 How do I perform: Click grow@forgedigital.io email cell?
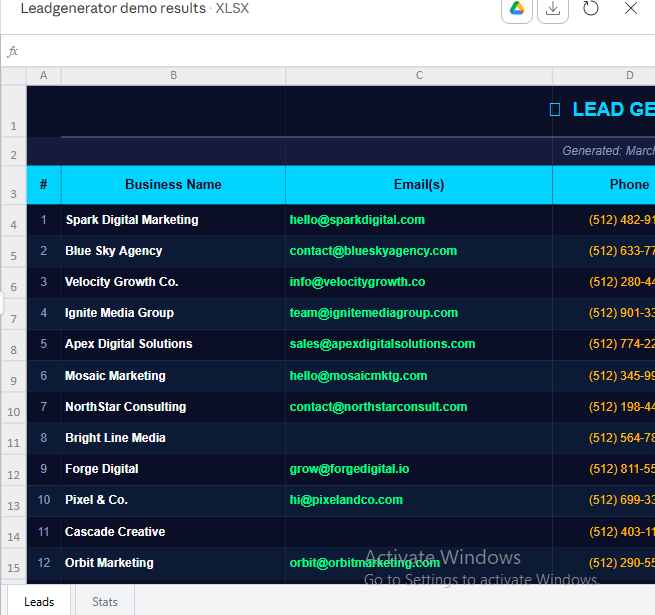[x=419, y=469]
